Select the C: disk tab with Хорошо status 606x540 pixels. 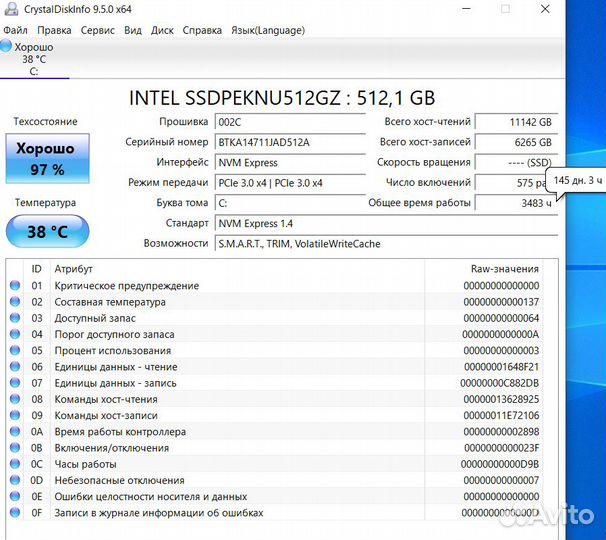(x=34, y=59)
